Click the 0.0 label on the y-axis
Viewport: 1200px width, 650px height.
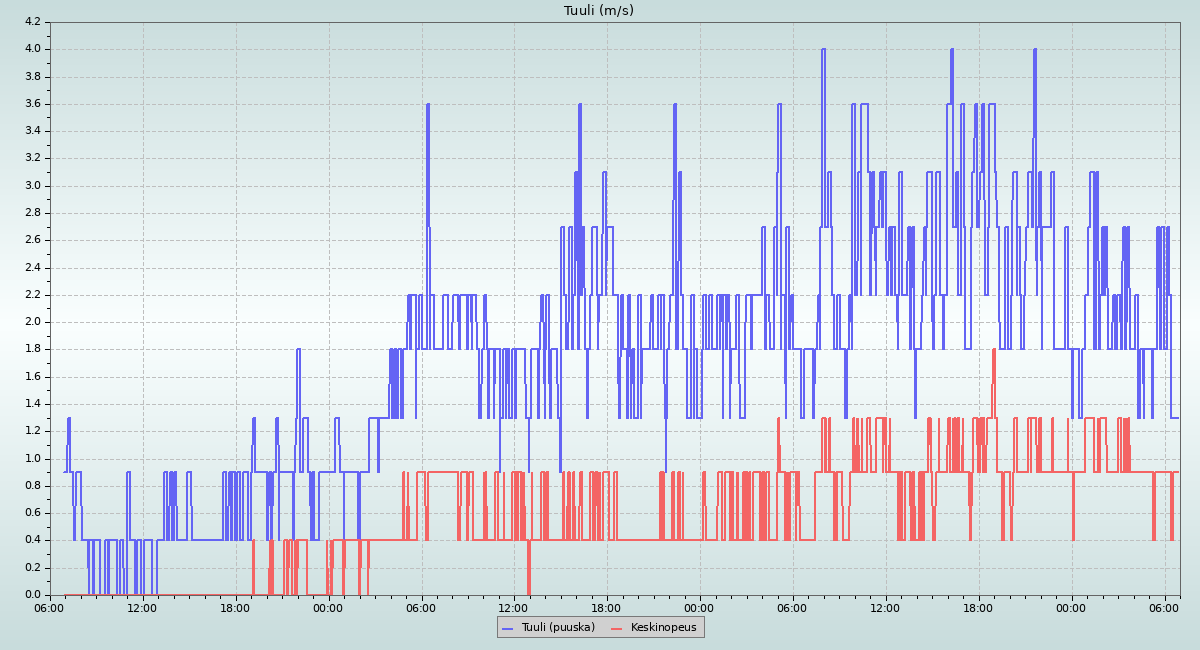click(x=32, y=594)
